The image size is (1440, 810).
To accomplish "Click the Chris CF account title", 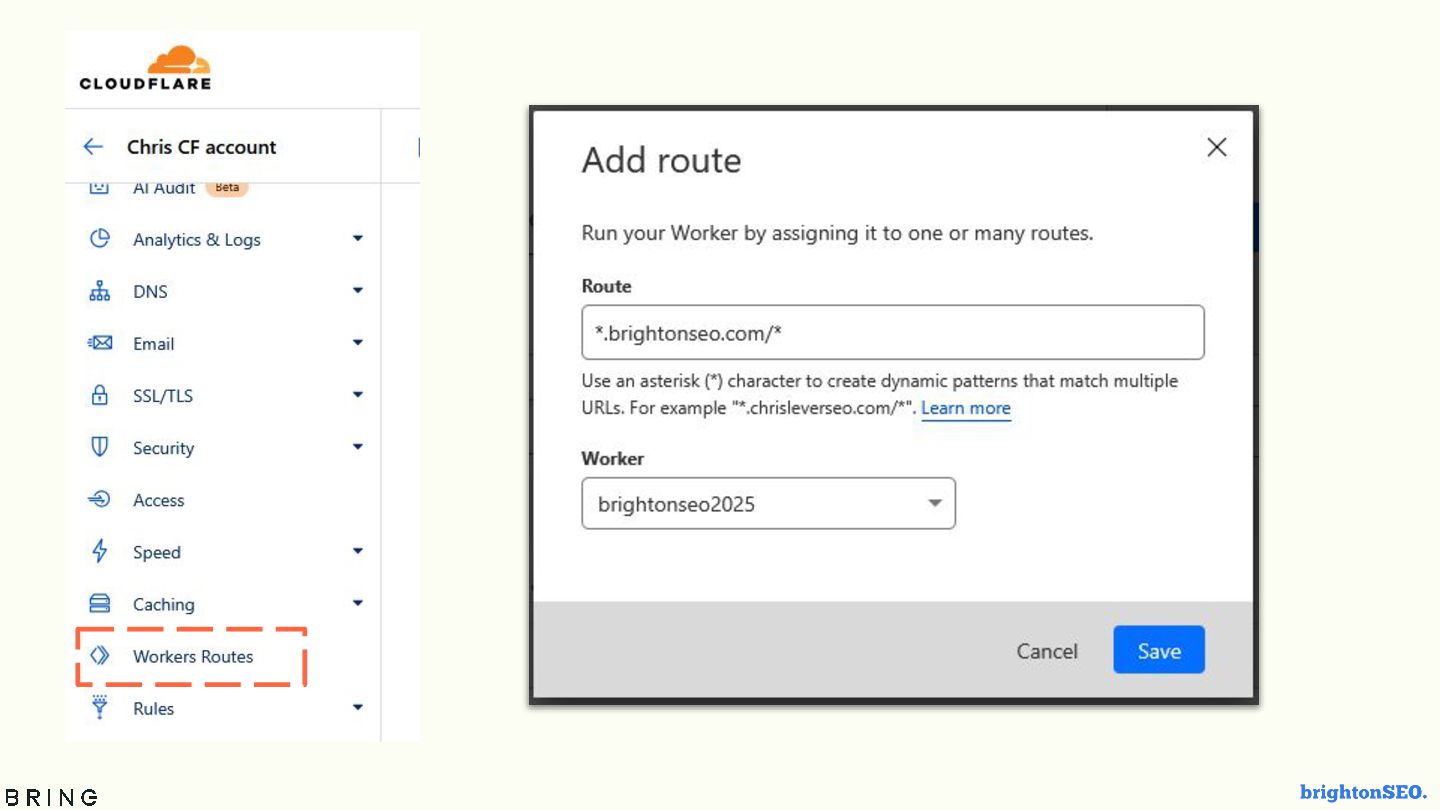I will [x=201, y=147].
